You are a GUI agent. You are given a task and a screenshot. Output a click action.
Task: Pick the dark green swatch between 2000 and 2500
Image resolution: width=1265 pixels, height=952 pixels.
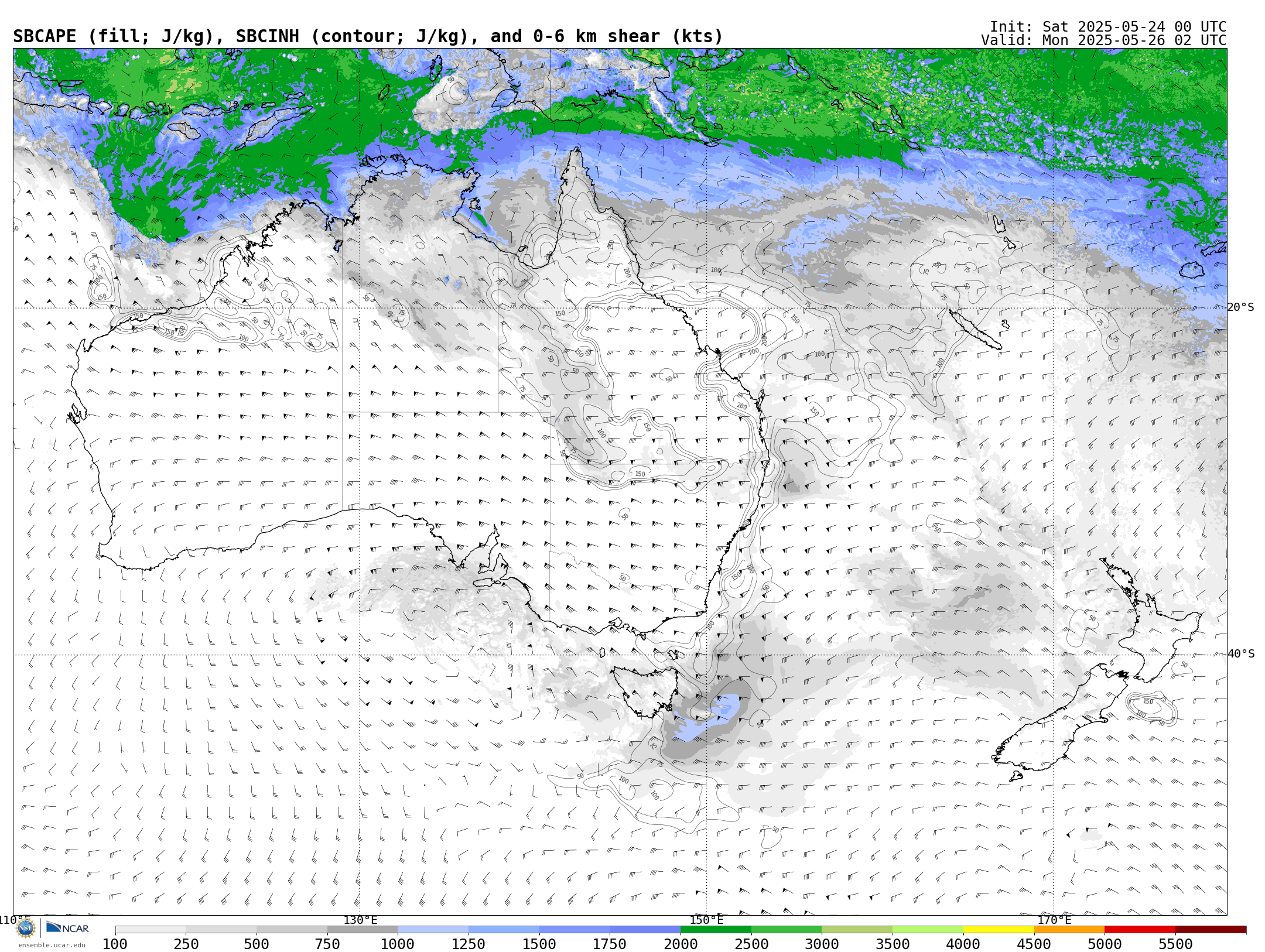pyautogui.click(x=716, y=930)
